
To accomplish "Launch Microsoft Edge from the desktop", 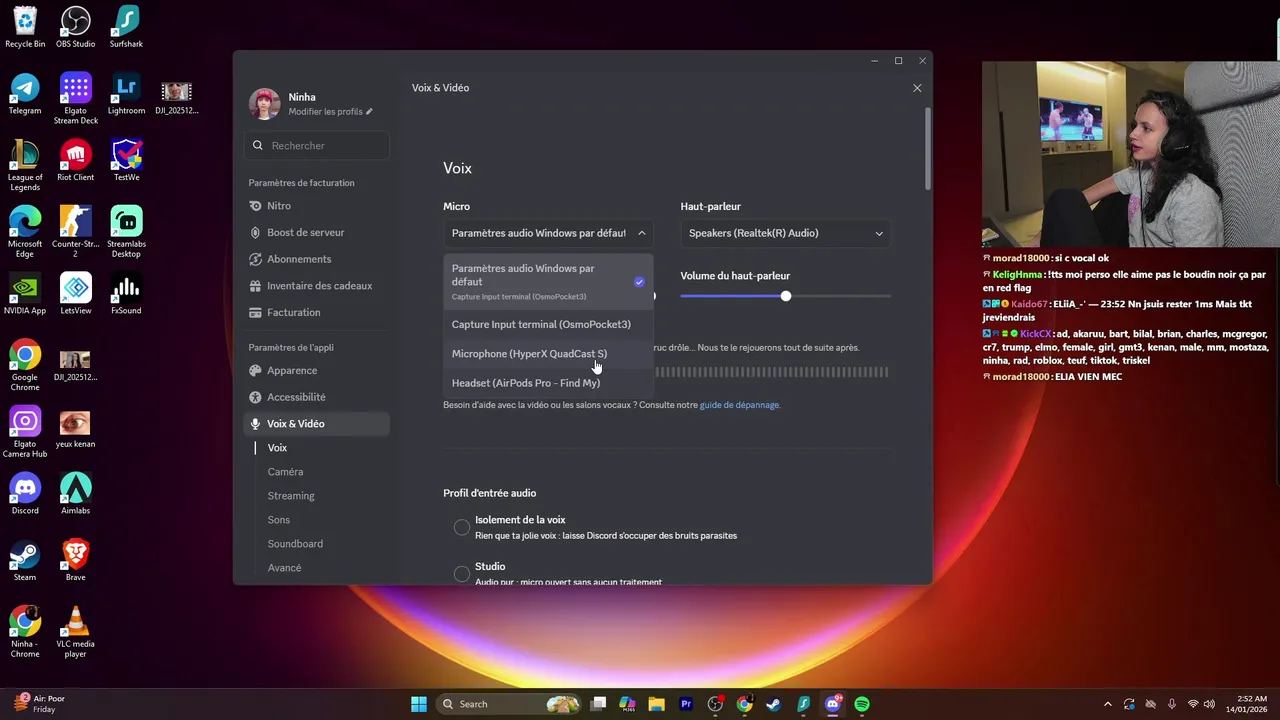I will coord(25,232).
